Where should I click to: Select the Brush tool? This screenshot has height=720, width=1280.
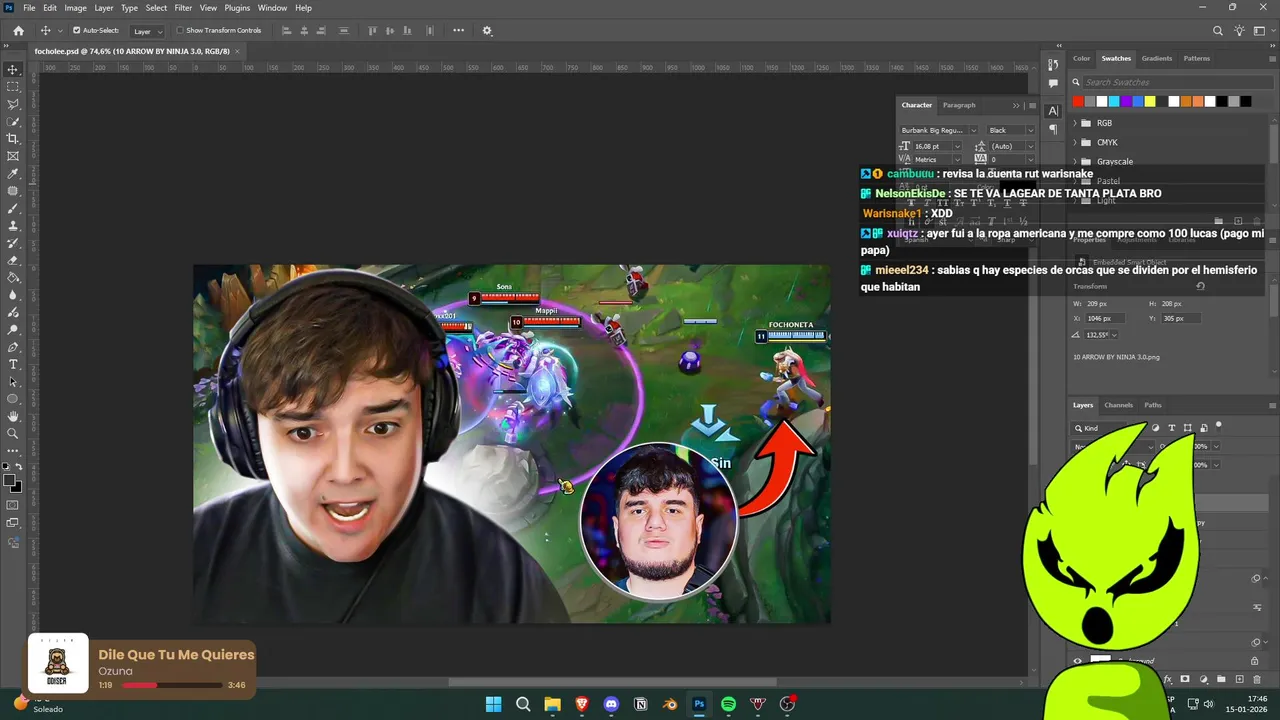click(x=13, y=208)
